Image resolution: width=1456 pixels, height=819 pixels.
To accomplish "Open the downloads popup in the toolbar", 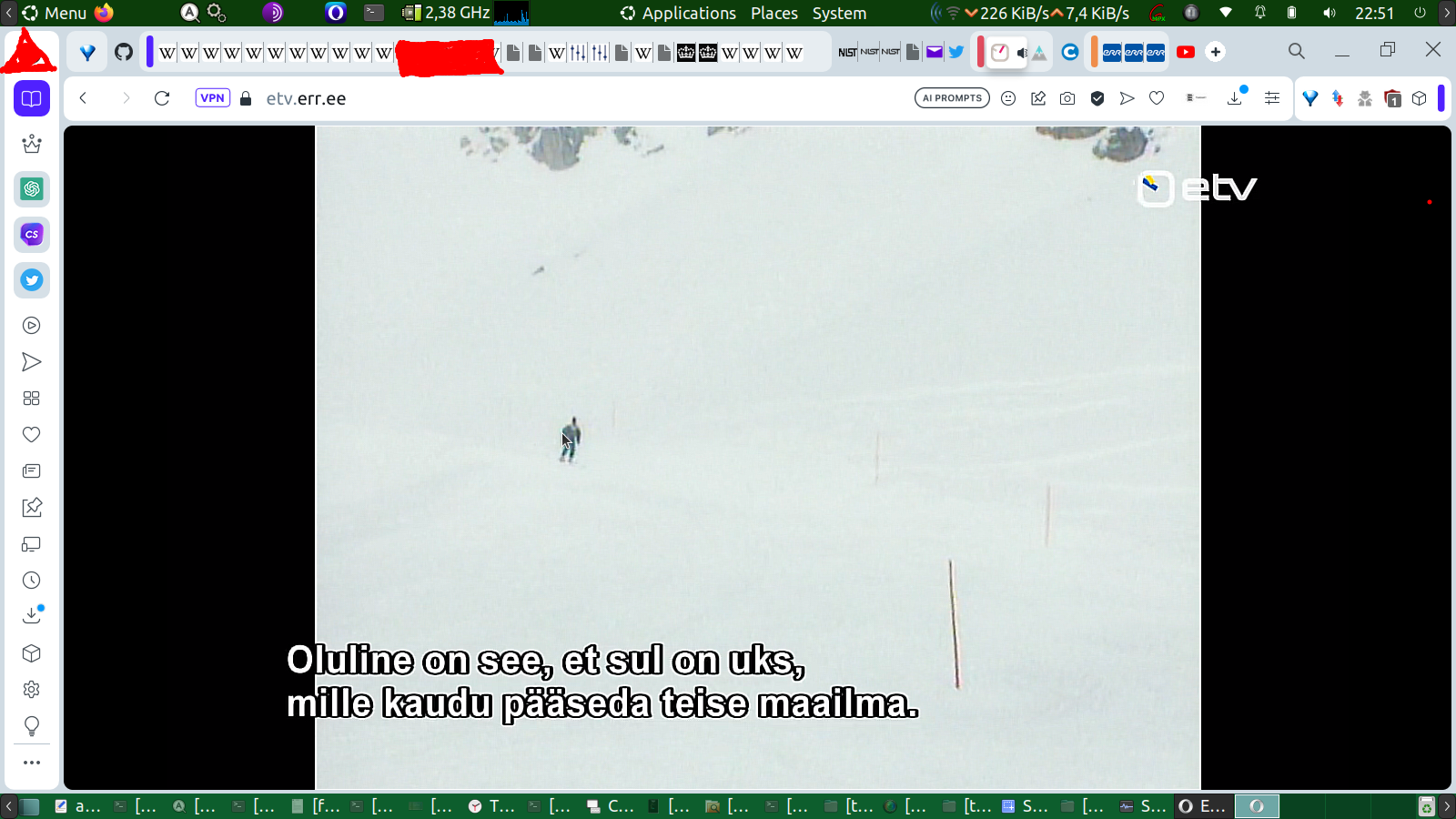I will tap(1236, 96).
